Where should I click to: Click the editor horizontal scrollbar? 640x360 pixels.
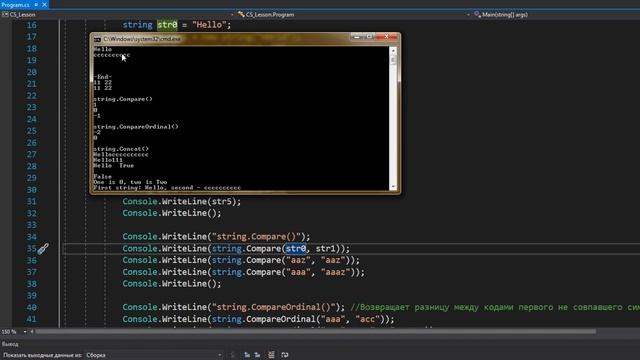pyautogui.click(x=316, y=332)
